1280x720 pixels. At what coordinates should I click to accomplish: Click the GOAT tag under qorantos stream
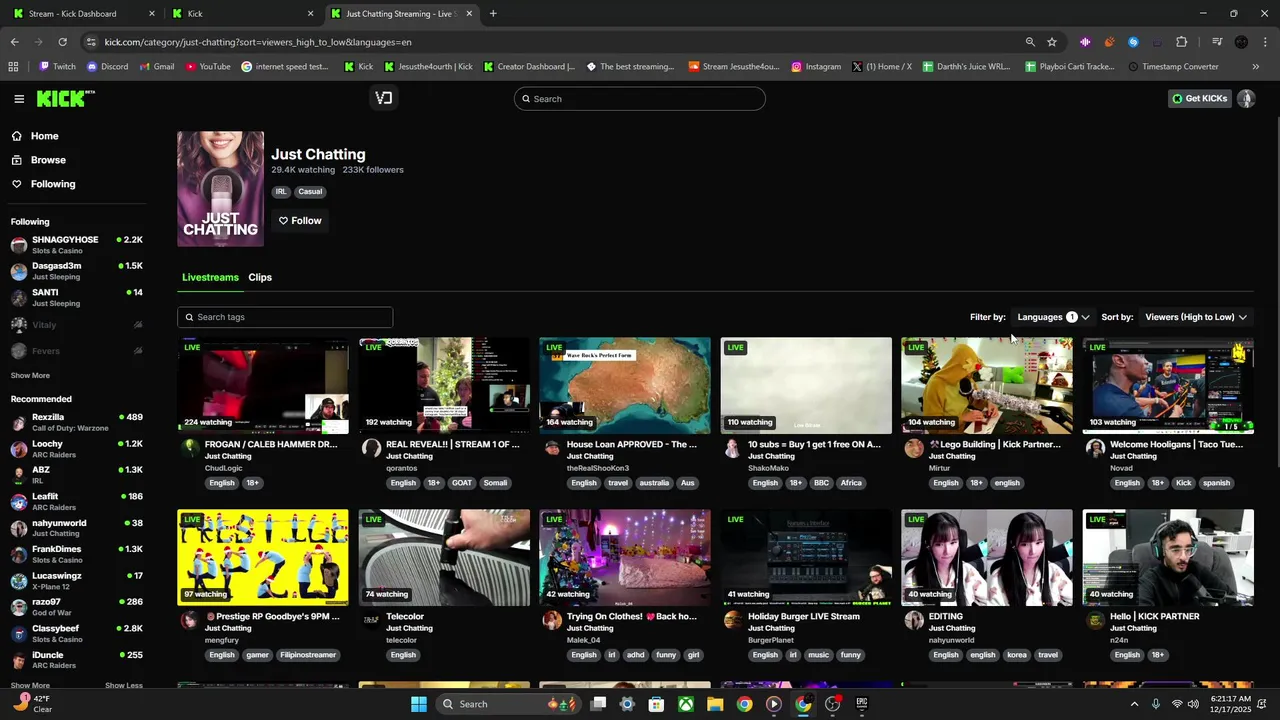(461, 483)
